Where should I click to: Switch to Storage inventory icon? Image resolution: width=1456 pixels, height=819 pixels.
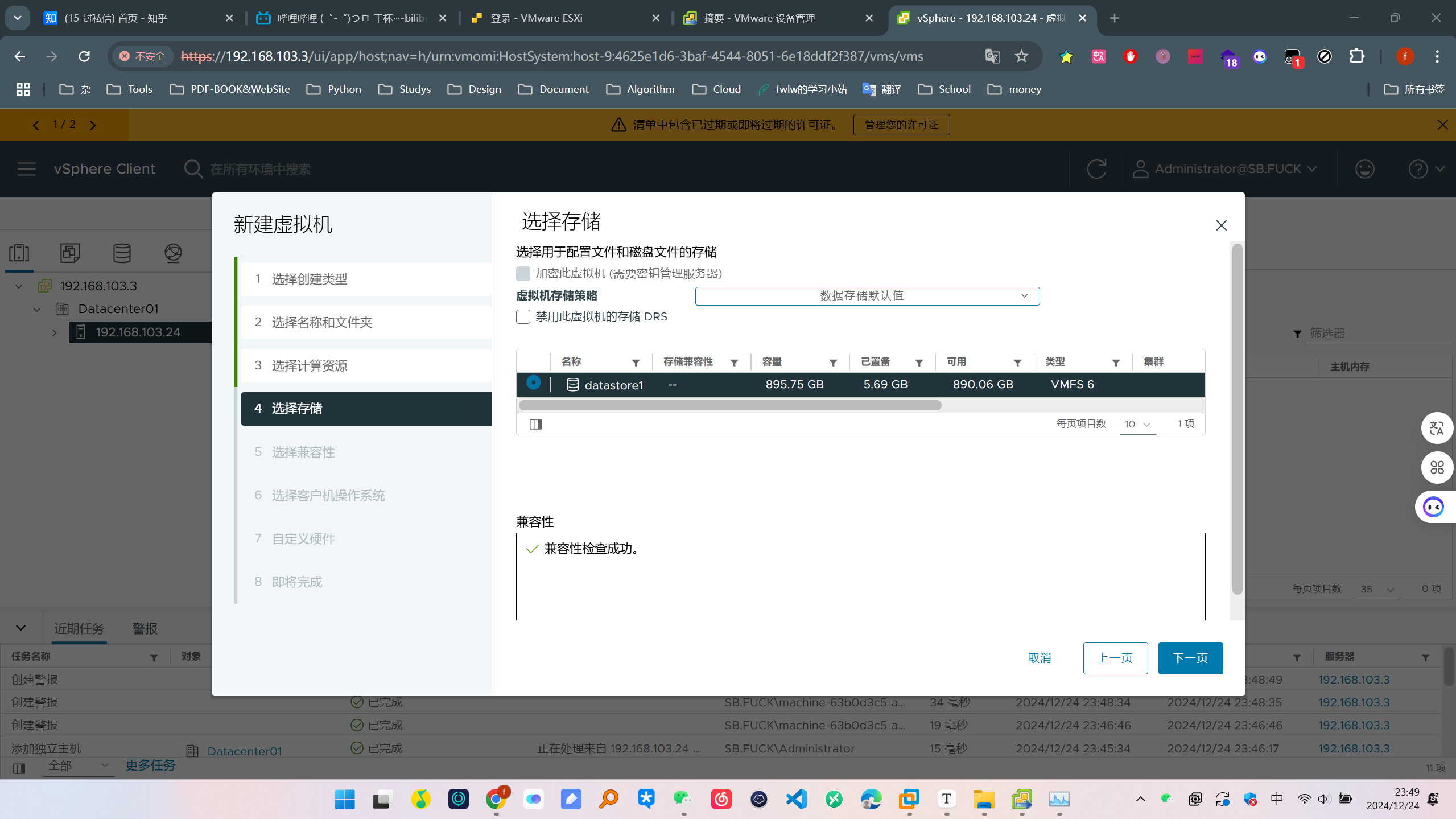(x=122, y=253)
